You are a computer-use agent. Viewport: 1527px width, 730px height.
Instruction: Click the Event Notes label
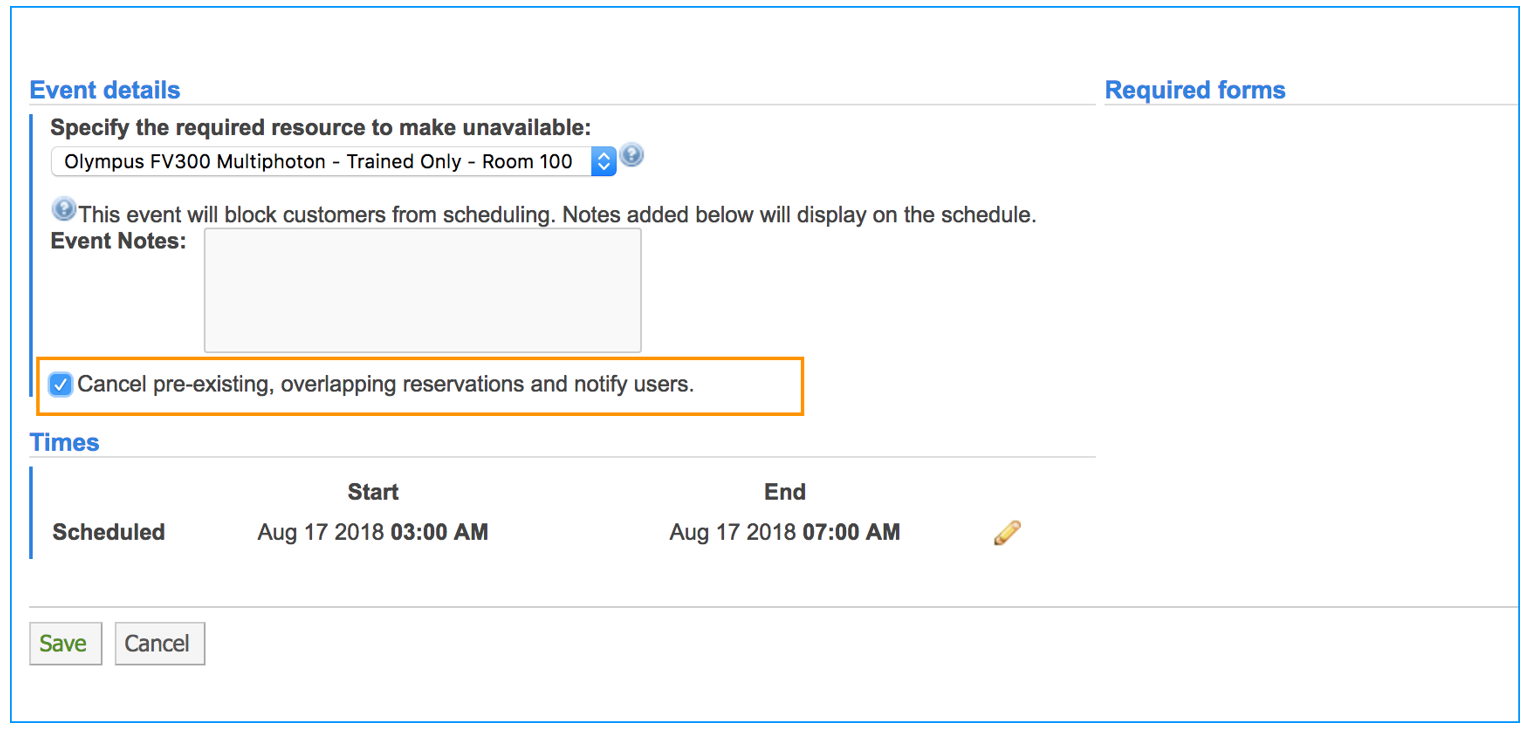tap(118, 241)
